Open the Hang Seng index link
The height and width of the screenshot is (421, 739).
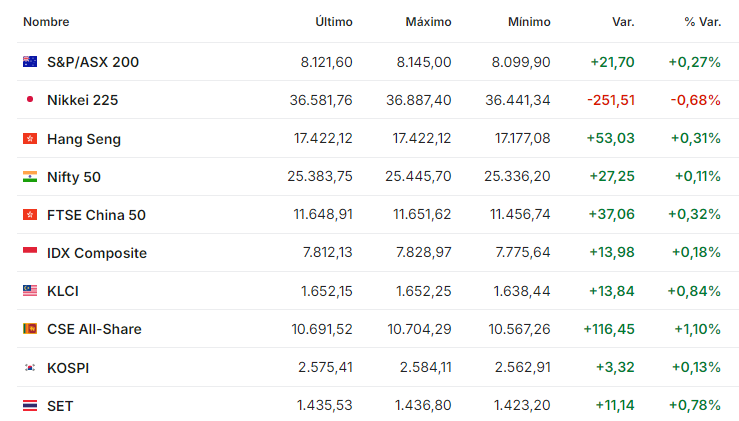pos(84,139)
